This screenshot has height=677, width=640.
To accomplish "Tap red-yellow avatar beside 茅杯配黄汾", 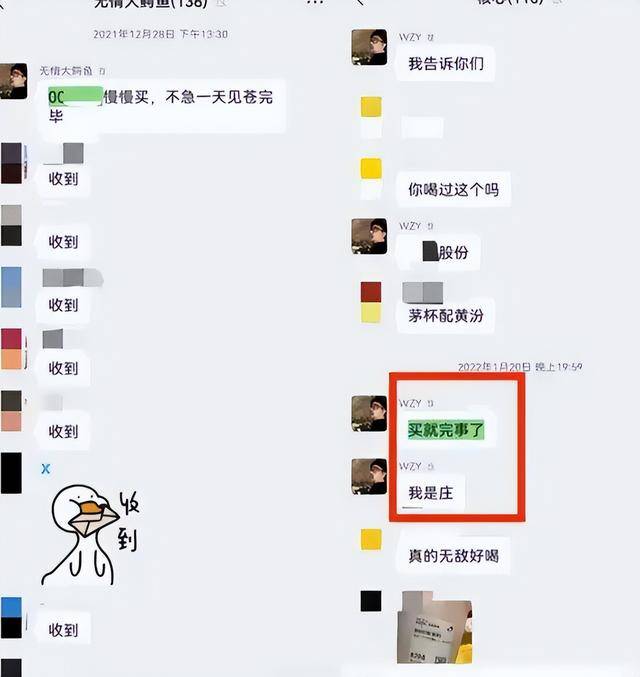I will pyautogui.click(x=371, y=302).
